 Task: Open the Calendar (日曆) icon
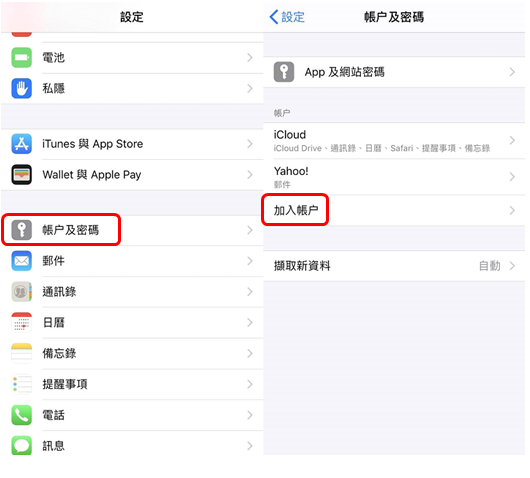tap(22, 322)
